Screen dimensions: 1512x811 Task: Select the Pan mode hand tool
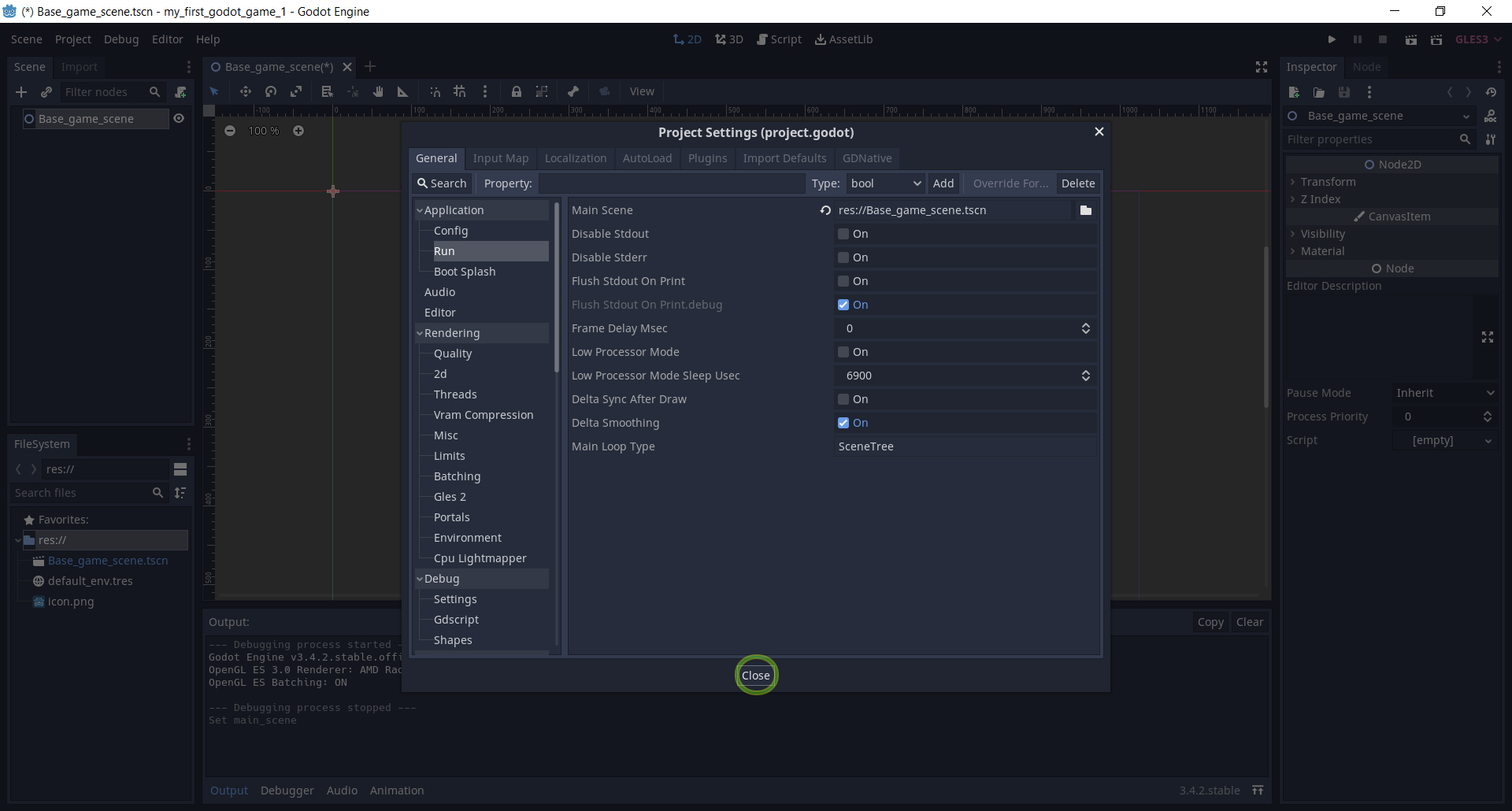pos(378,91)
